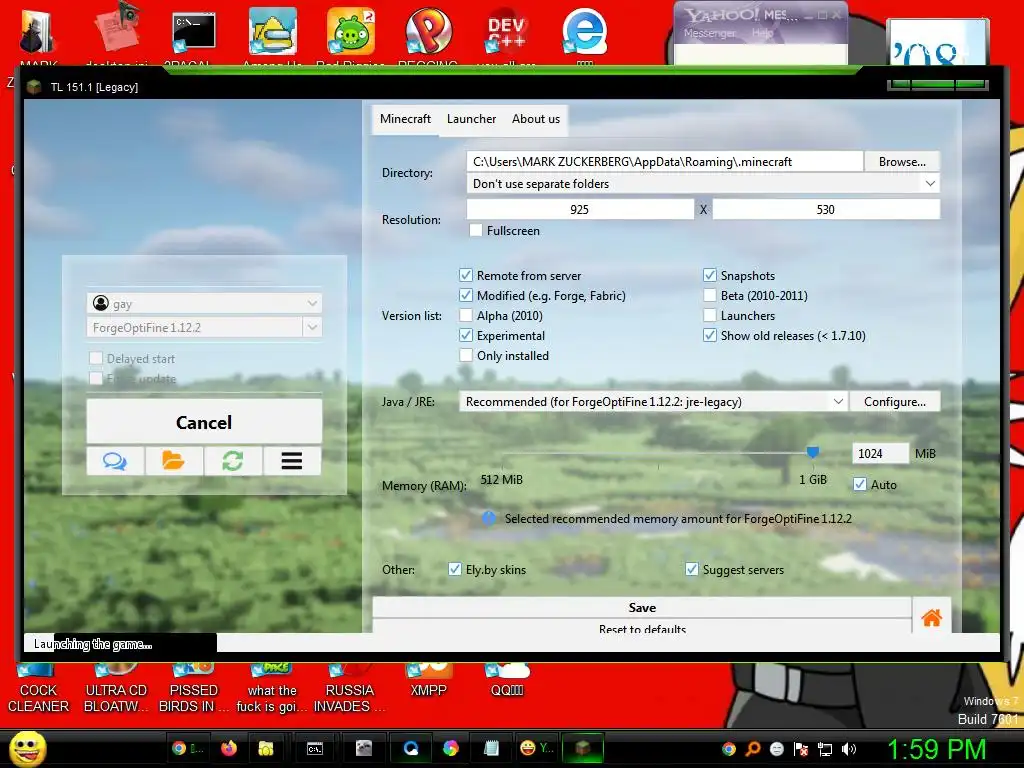This screenshot has width=1024, height=768.
Task: Click the smiley face Start button
Action: tap(27, 748)
